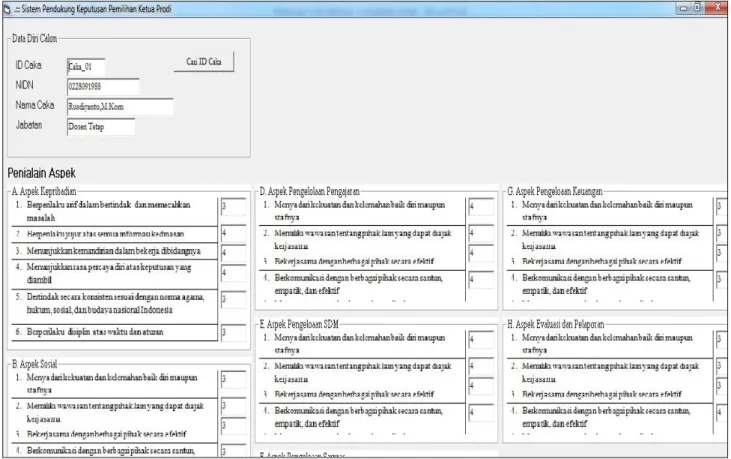Click Aspek Sosial item 2 score box
Image resolution: width=731 pixels, height=459 pixels.
pos(233,406)
